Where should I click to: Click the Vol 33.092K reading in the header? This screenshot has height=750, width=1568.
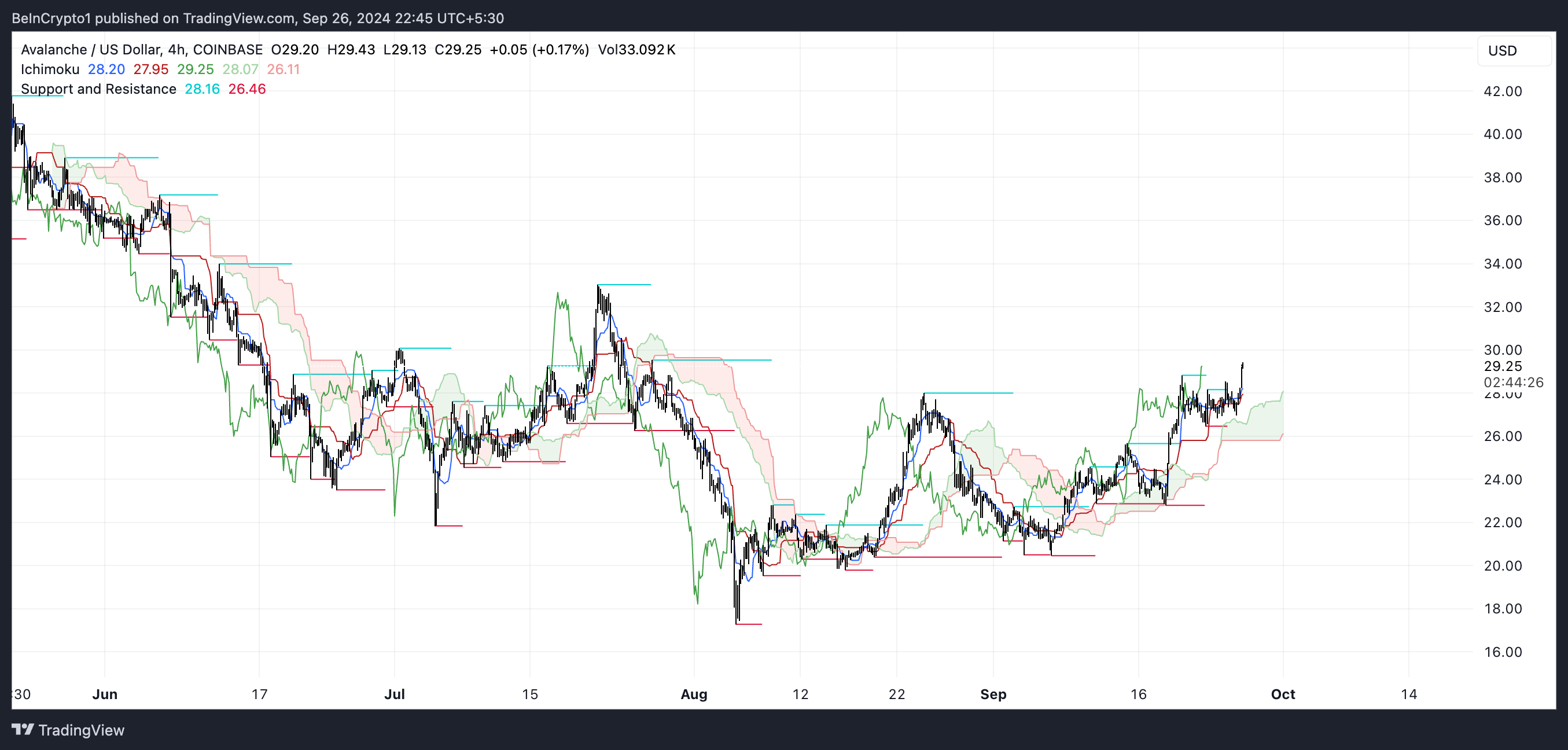(x=636, y=49)
